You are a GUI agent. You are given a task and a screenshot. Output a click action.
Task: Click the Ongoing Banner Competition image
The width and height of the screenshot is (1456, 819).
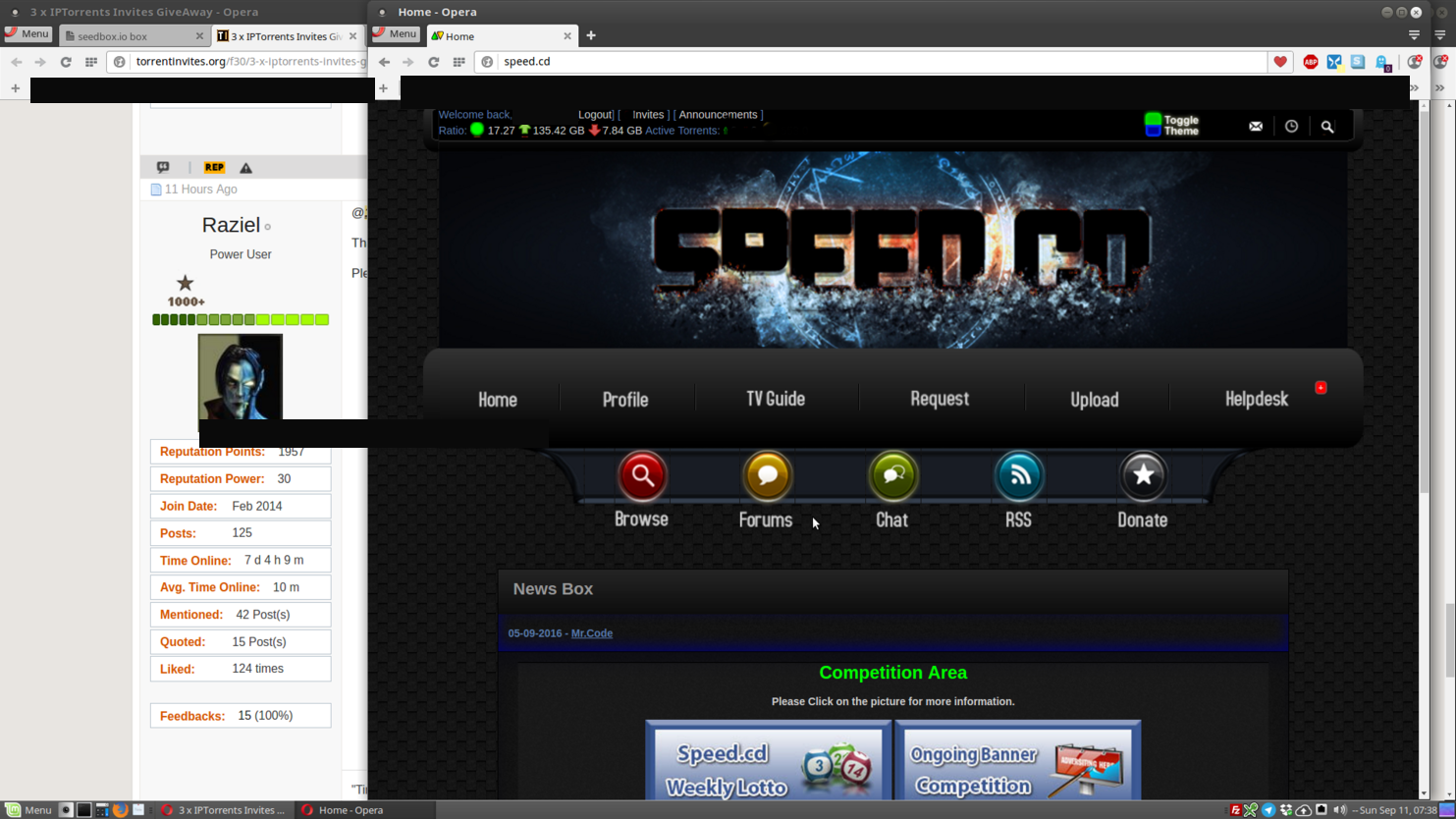pyautogui.click(x=1018, y=761)
